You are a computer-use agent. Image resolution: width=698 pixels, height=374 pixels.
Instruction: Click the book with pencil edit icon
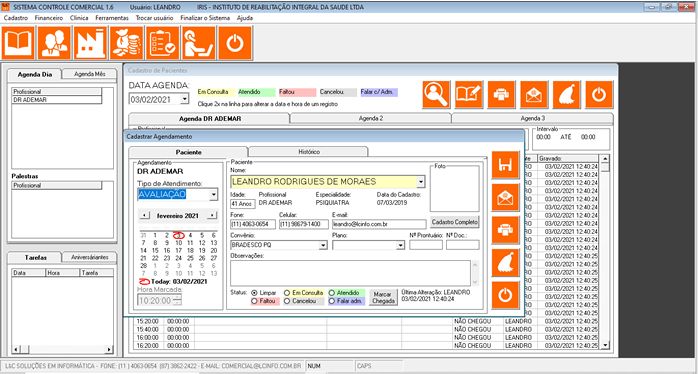[x=469, y=94]
